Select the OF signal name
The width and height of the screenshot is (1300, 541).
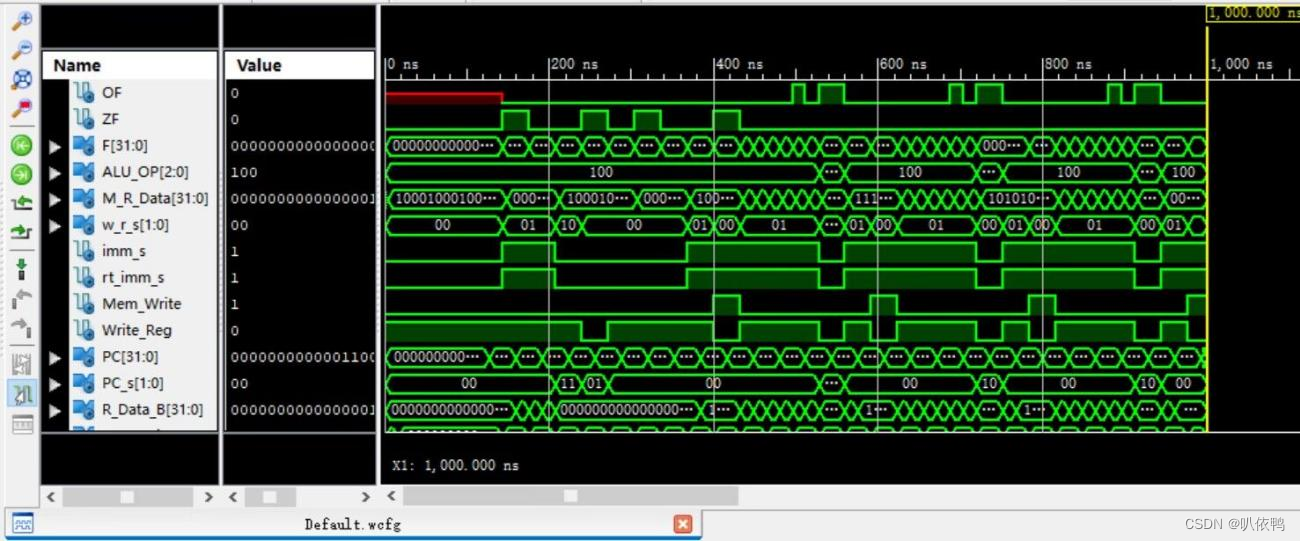[x=111, y=92]
